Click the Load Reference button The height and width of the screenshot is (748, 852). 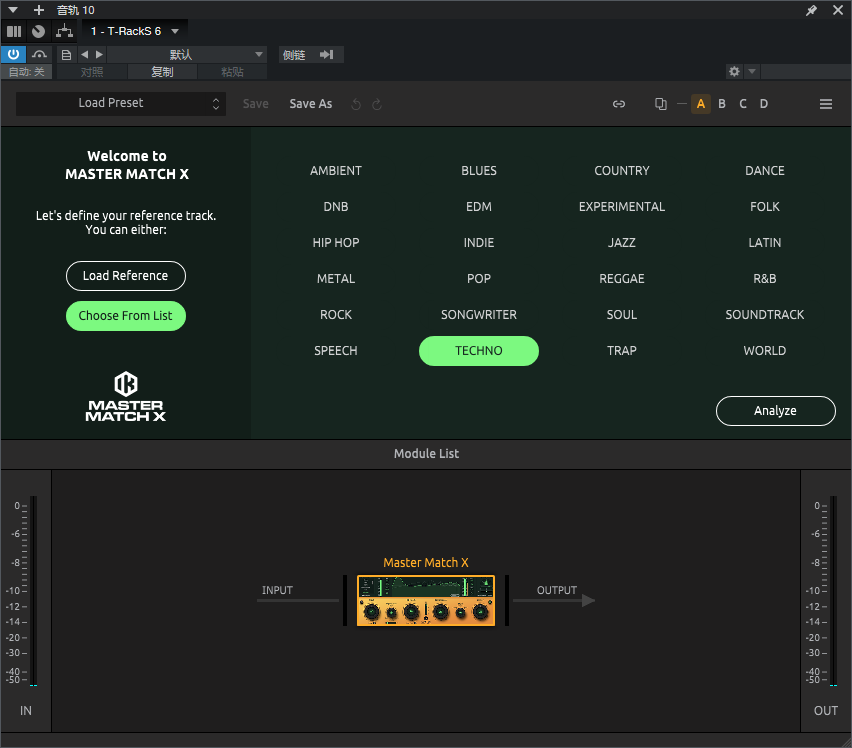[x=126, y=276]
